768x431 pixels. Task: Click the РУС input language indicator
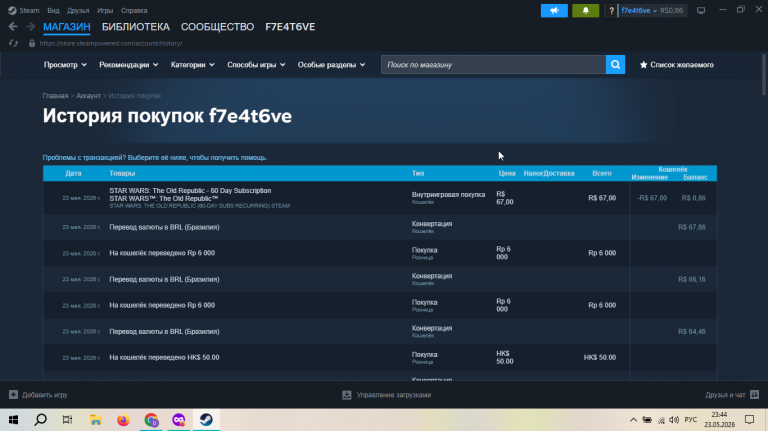click(691, 420)
